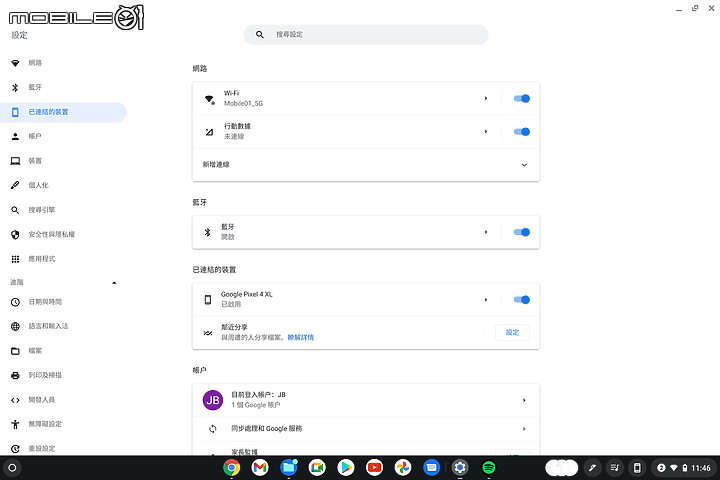This screenshot has width=720, height=480.
Task: Click the Accessibility figure icon in sidebar
Action: click(15, 424)
